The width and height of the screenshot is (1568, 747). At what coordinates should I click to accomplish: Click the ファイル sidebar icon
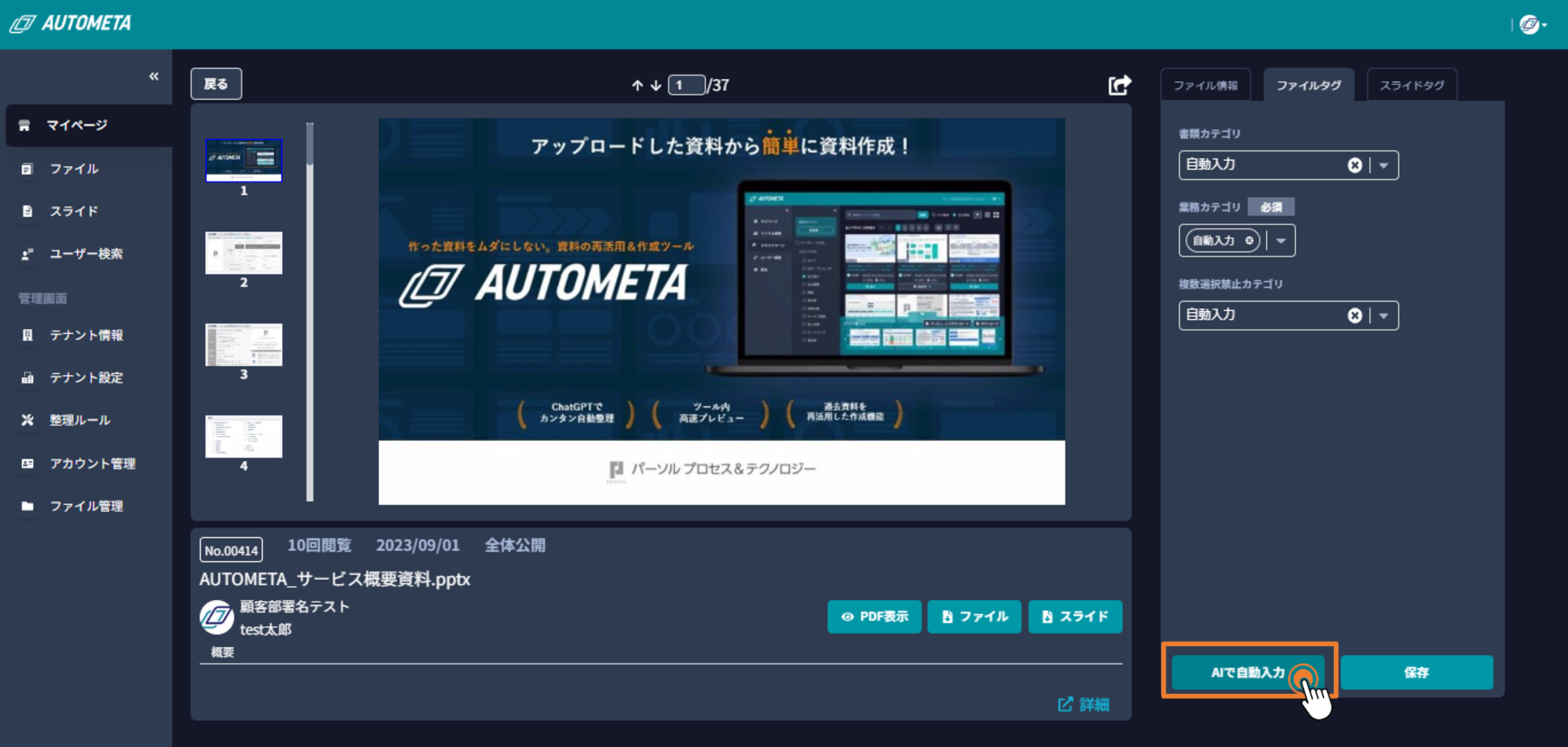(x=27, y=169)
